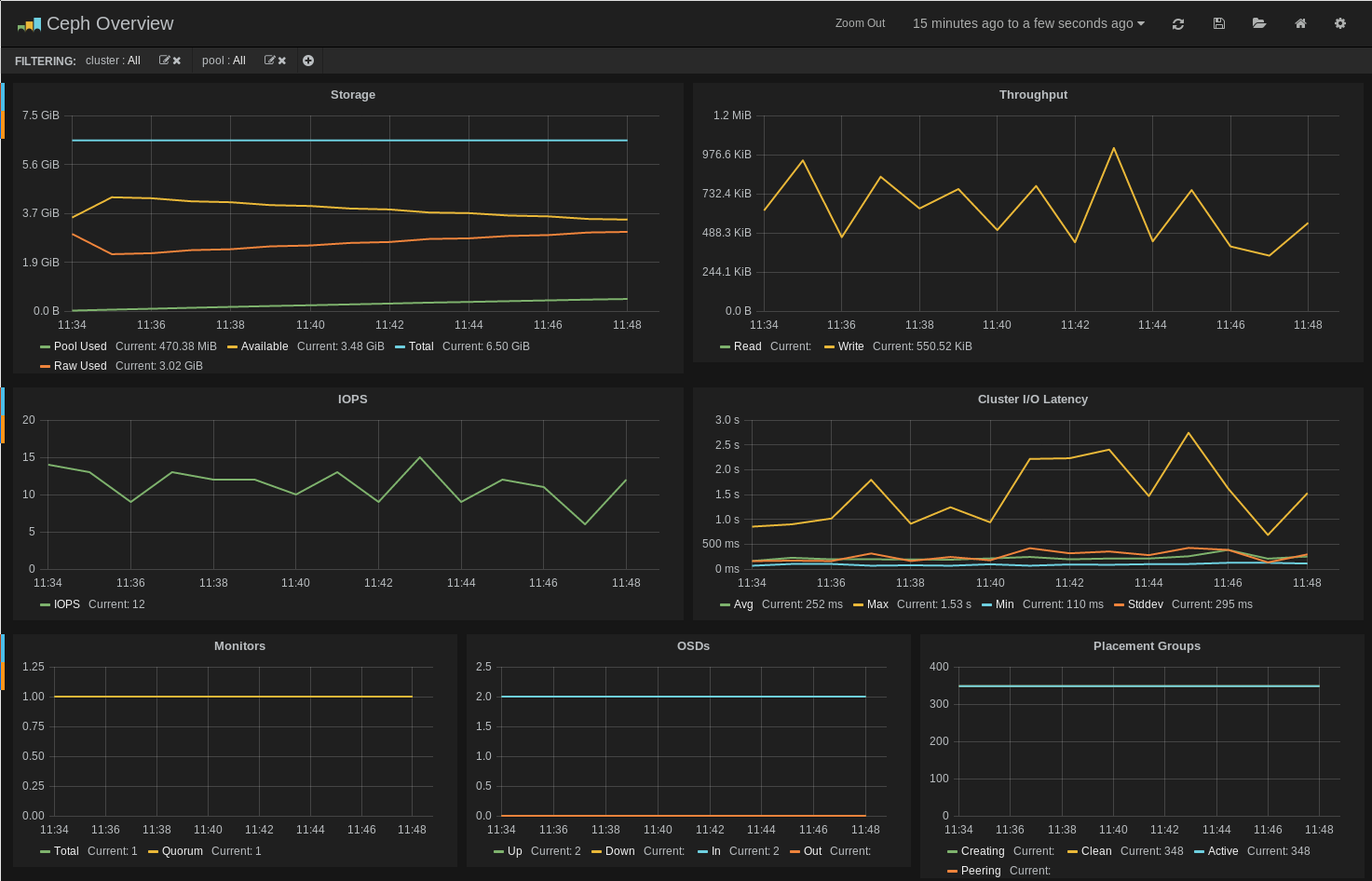Image resolution: width=1372 pixels, height=881 pixels.
Task: Toggle IOPS series in IOPS legend
Action: (67, 604)
